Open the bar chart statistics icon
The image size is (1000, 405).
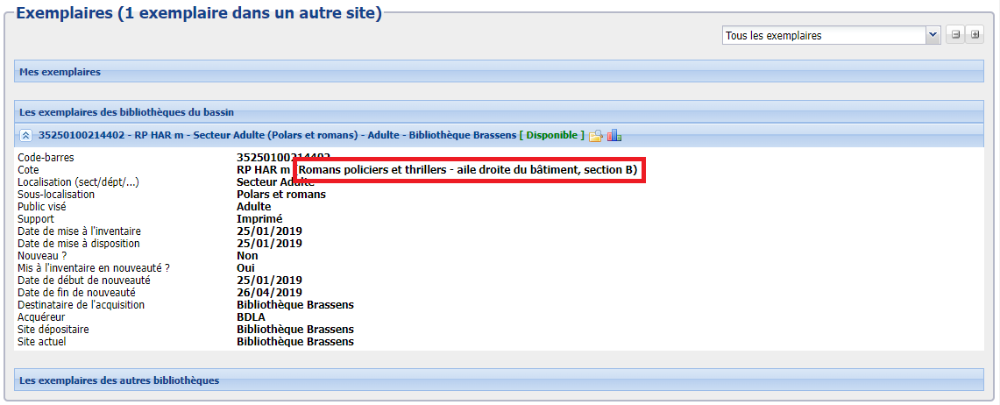pyautogui.click(x=614, y=135)
